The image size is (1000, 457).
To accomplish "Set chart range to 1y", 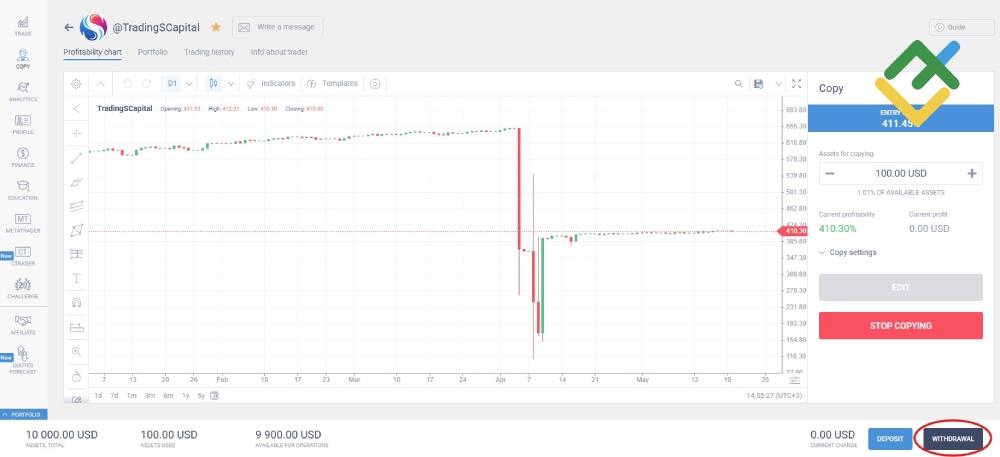I will 186,396.
